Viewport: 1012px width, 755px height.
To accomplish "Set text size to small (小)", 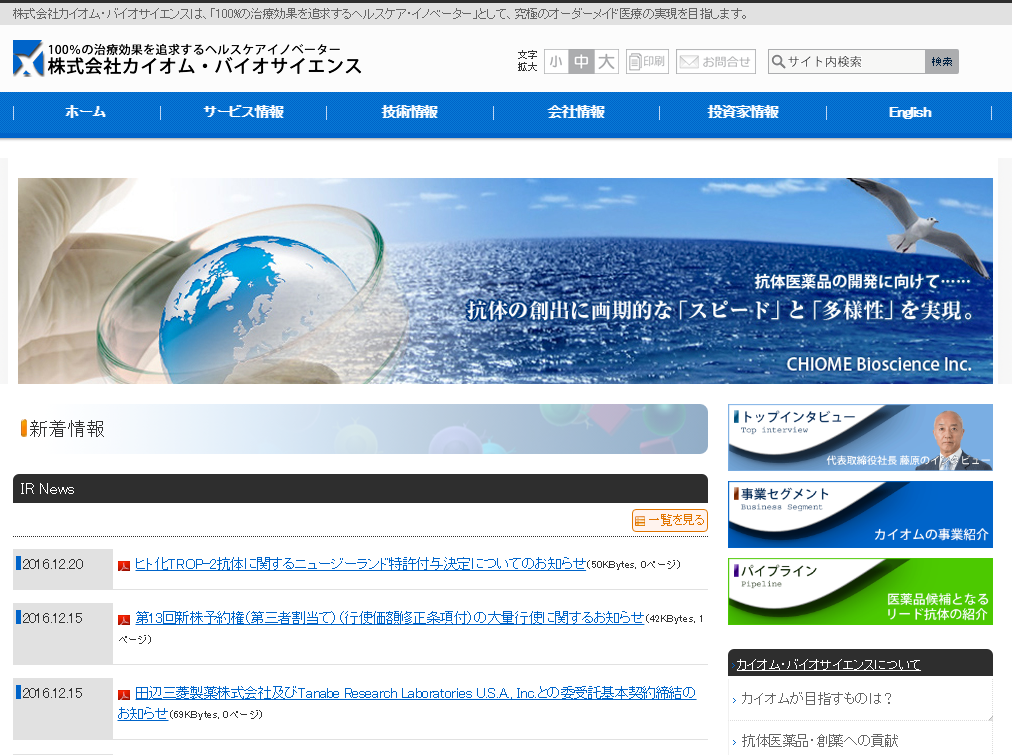I will click(x=556, y=61).
